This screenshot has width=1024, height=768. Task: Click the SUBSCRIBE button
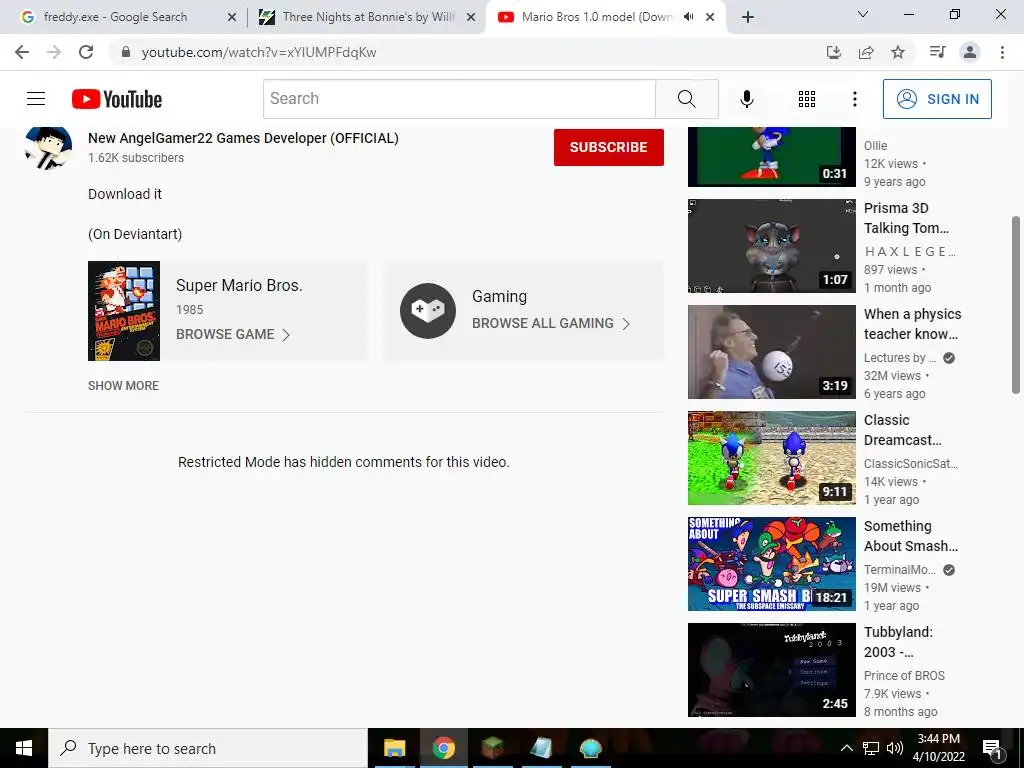click(x=609, y=147)
